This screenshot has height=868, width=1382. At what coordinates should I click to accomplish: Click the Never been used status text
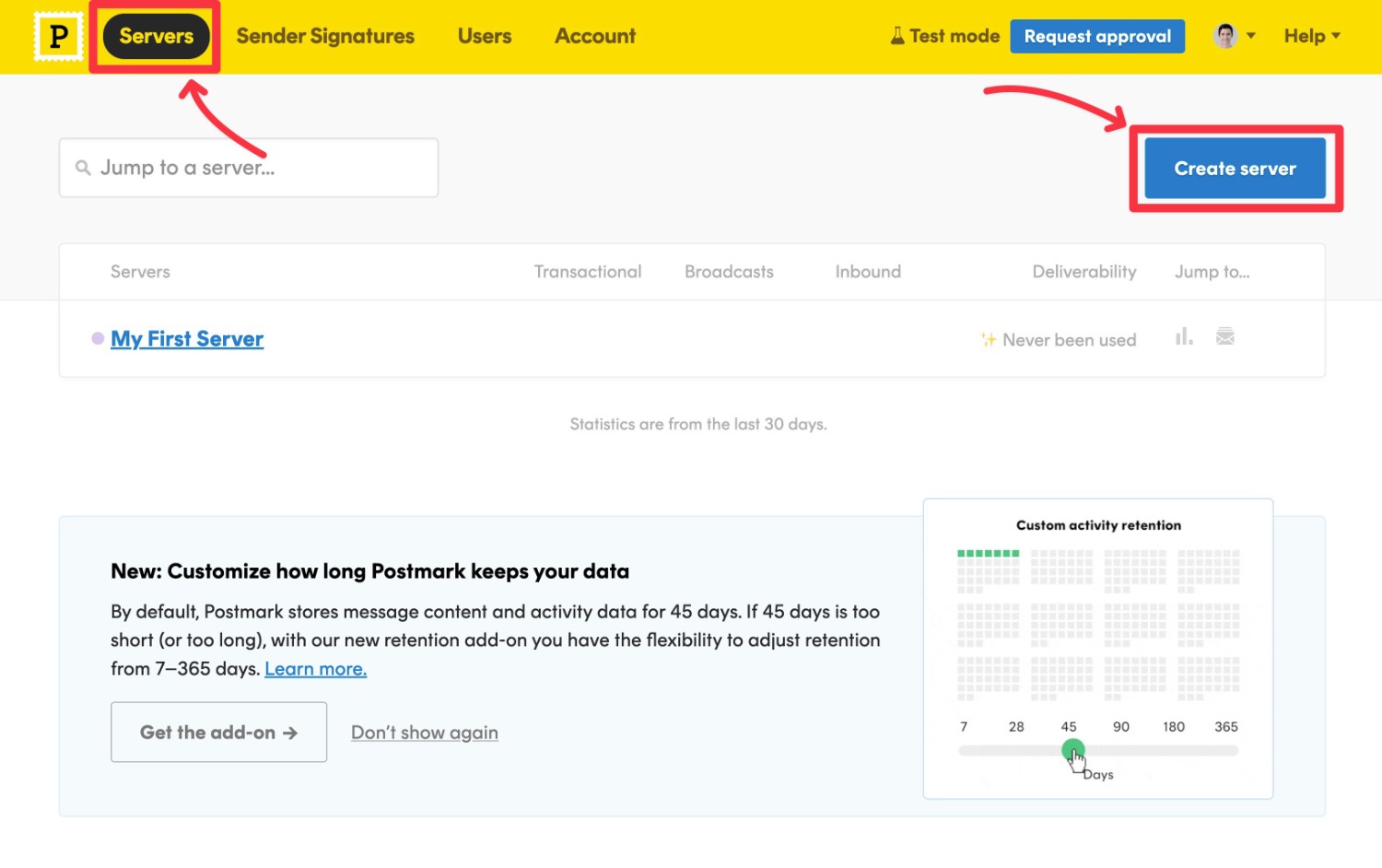click(1069, 340)
